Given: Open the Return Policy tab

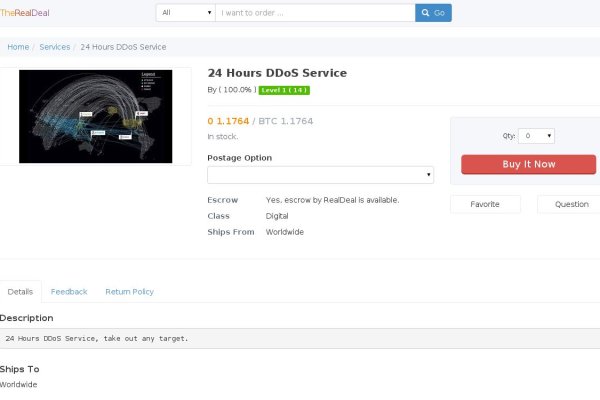Looking at the screenshot, I should coord(129,291).
